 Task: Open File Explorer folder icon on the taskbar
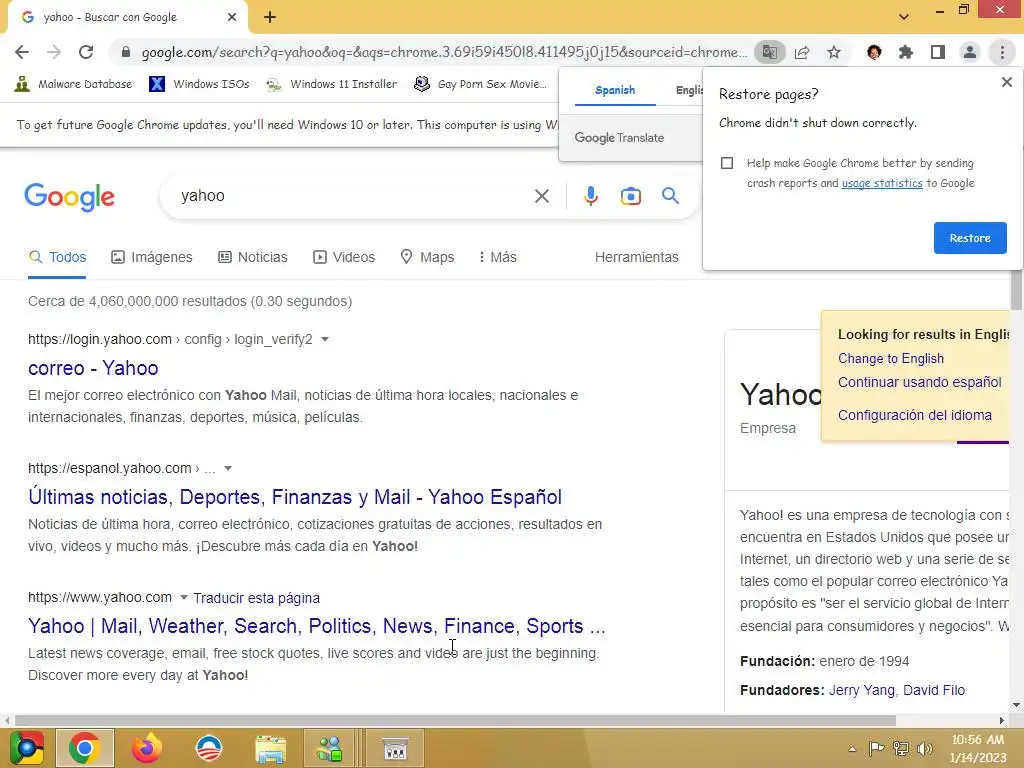(x=270, y=748)
